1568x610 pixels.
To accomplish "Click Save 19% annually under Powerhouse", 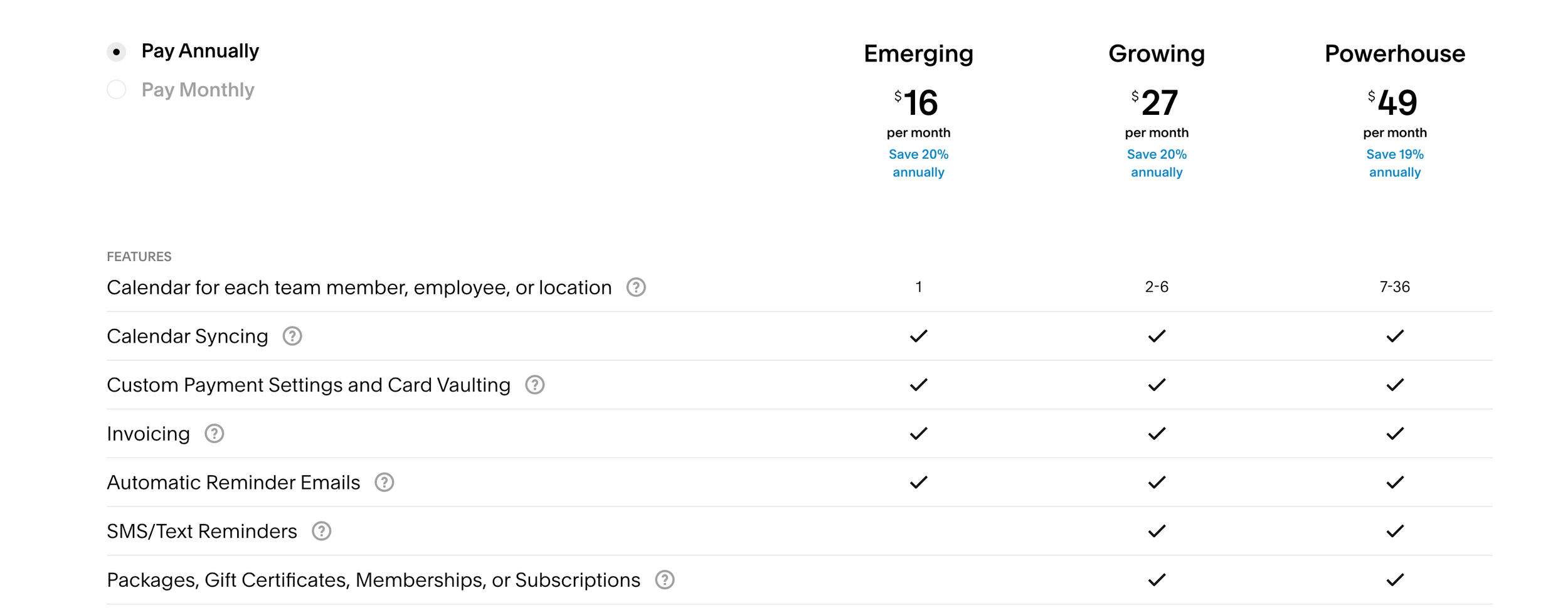I will [x=1395, y=163].
